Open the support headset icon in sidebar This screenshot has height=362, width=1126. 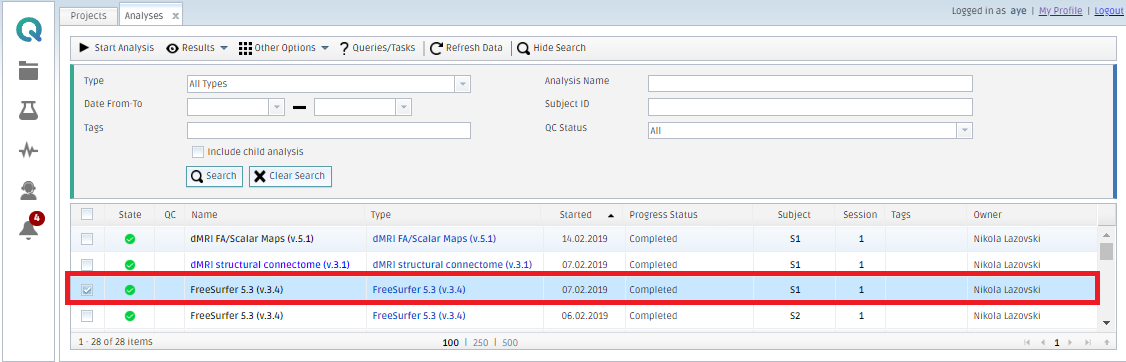(x=28, y=190)
